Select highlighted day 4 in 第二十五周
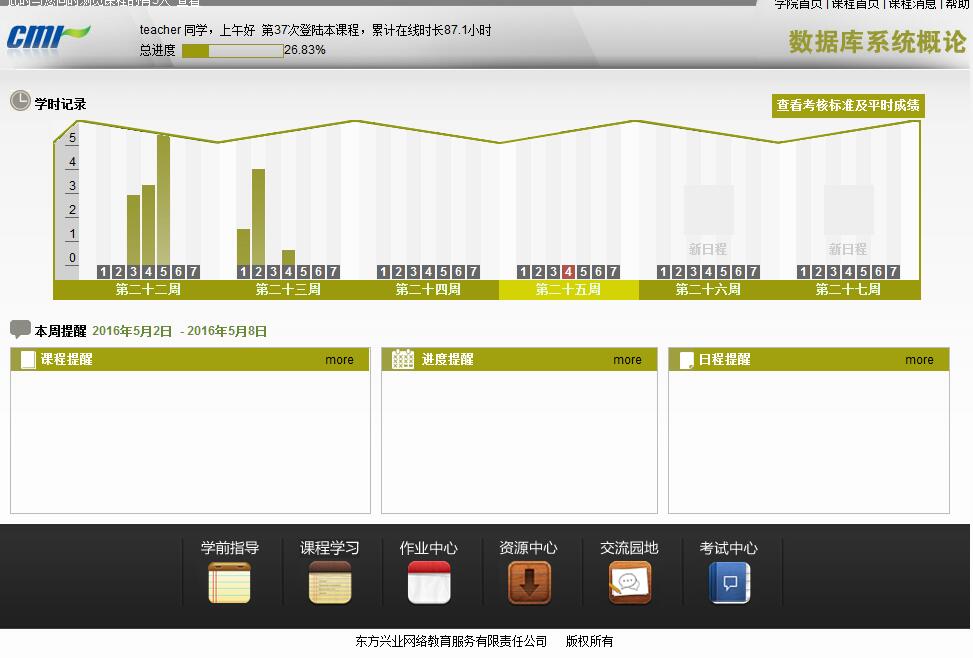973x658 pixels. point(568,272)
